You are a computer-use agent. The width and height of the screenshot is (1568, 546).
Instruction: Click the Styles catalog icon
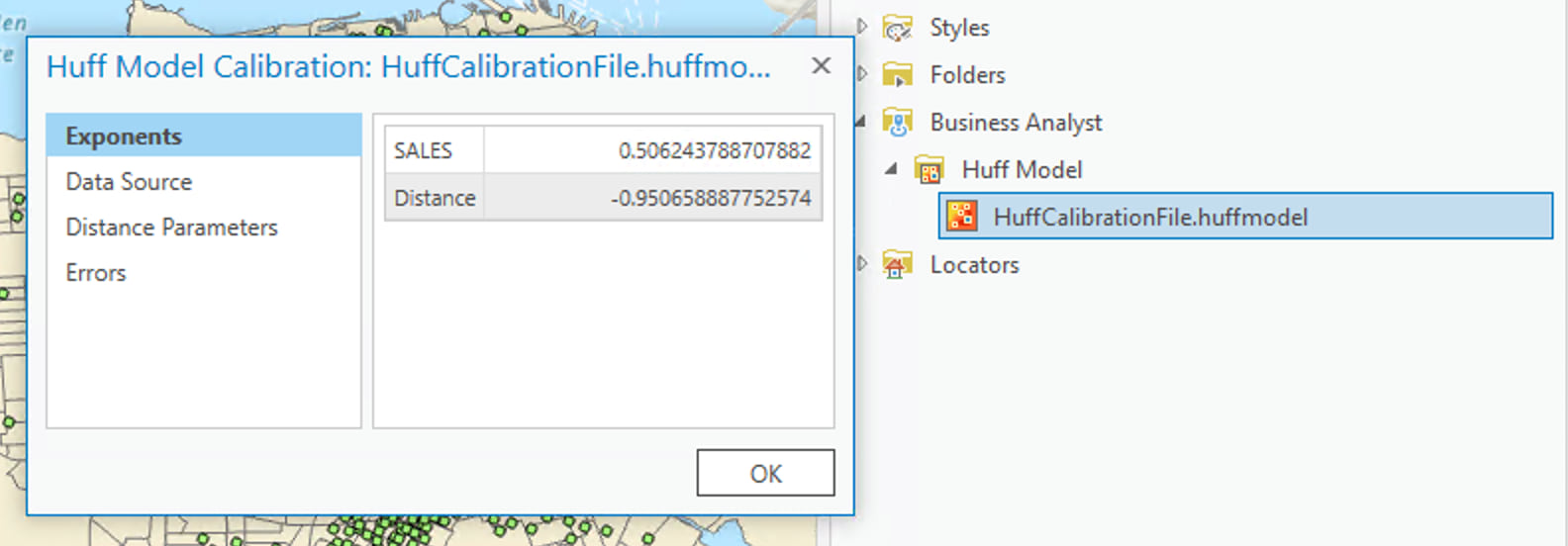coord(897,28)
